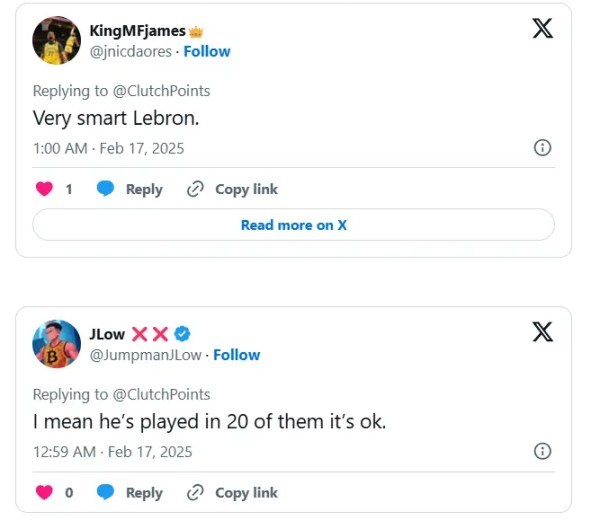Click the "Read more on X" button
Image resolution: width=600 pixels, height=520 pixels.
pos(293,225)
